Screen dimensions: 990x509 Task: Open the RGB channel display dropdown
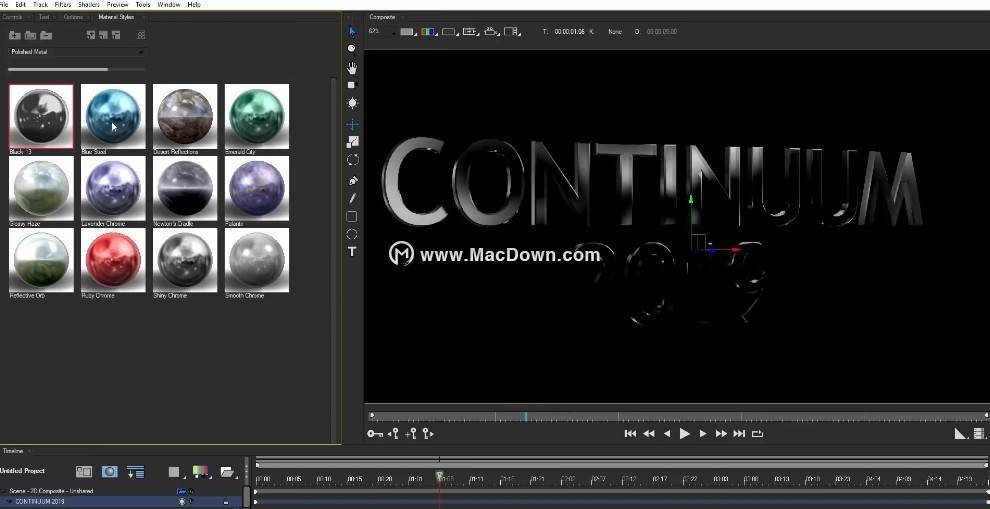[429, 32]
